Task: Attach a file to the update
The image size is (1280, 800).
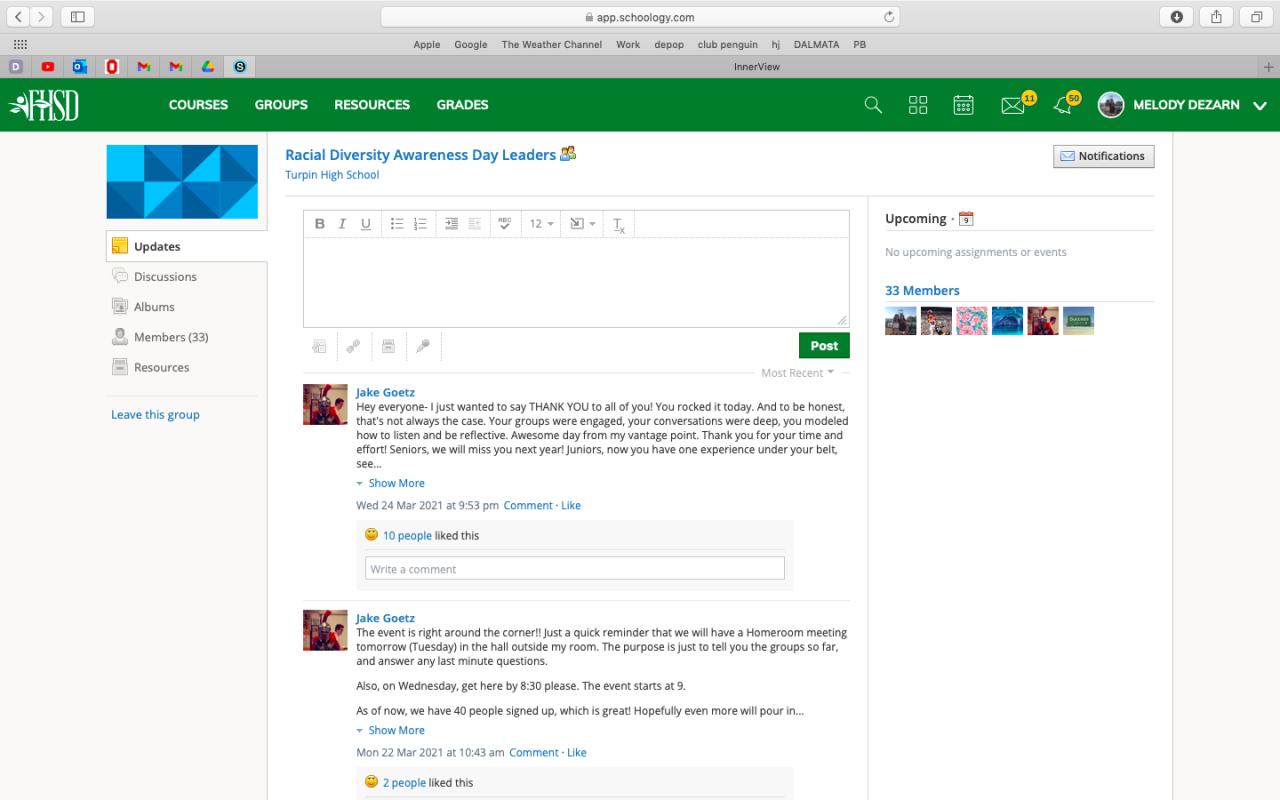Action: tap(320, 346)
